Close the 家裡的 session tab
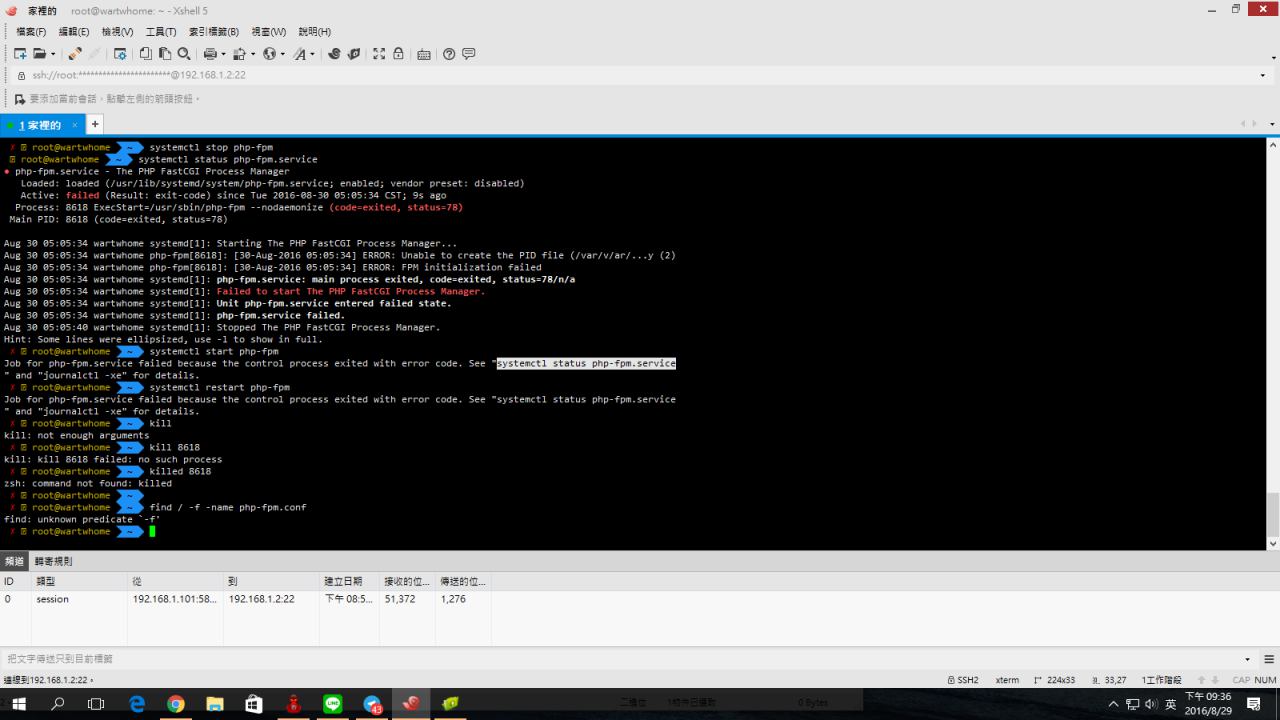 tap(74, 125)
